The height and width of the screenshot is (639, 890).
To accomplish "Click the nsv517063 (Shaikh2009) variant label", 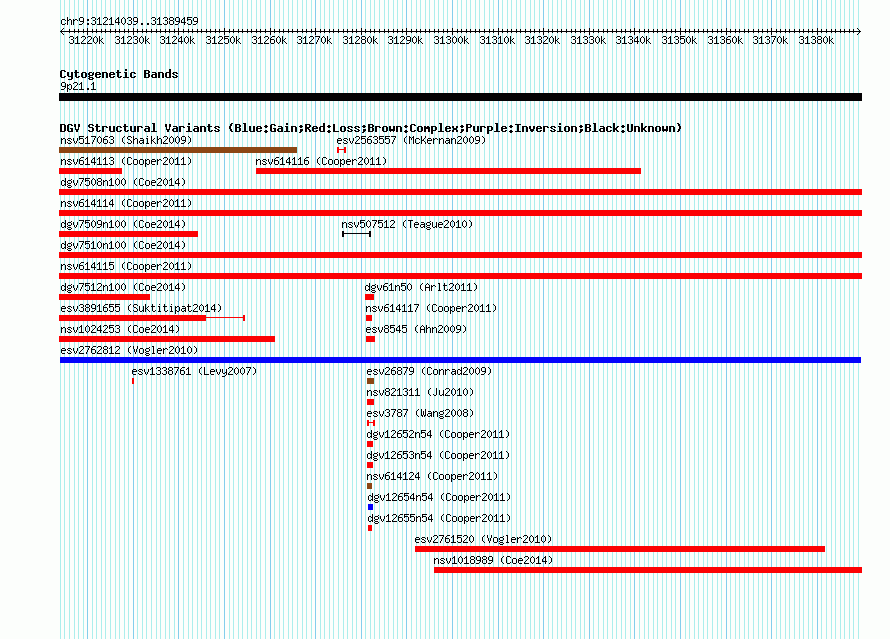I will [126, 140].
